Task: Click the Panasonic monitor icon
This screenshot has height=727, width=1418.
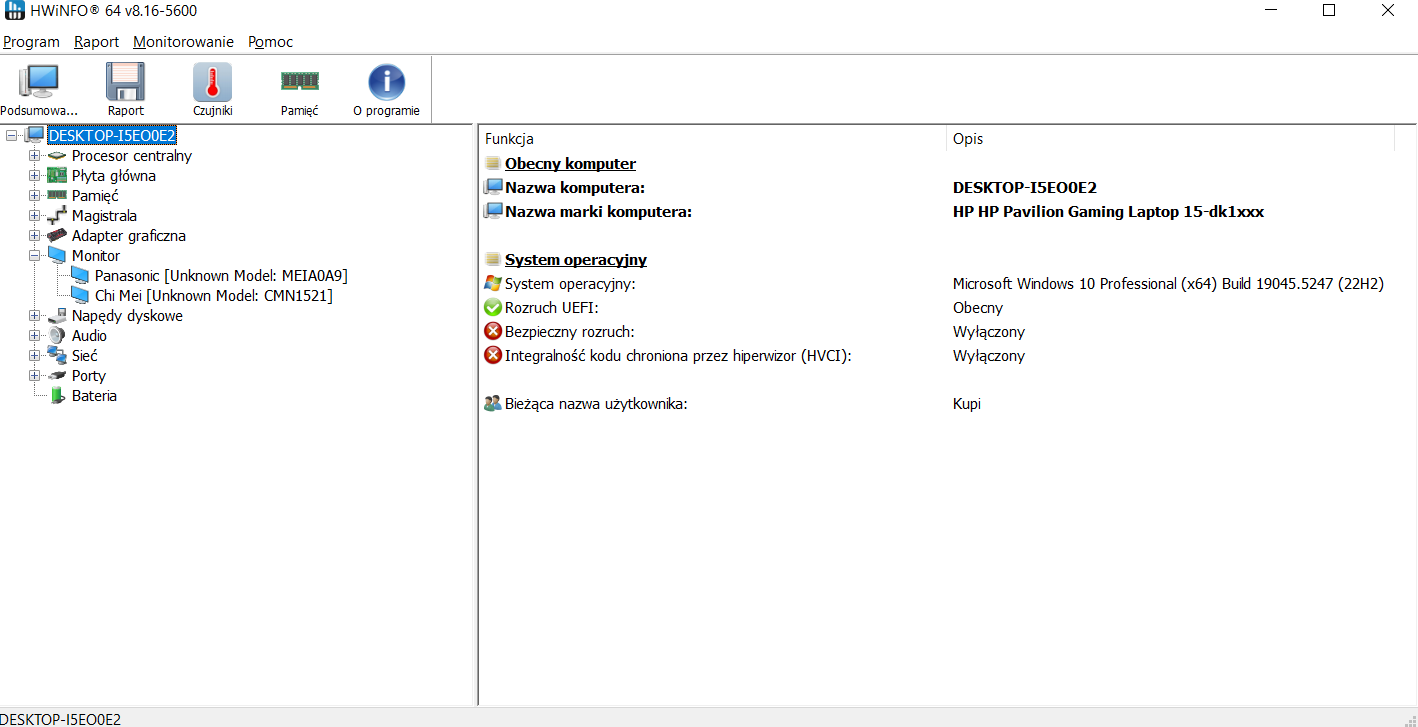Action: pyautogui.click(x=80, y=276)
